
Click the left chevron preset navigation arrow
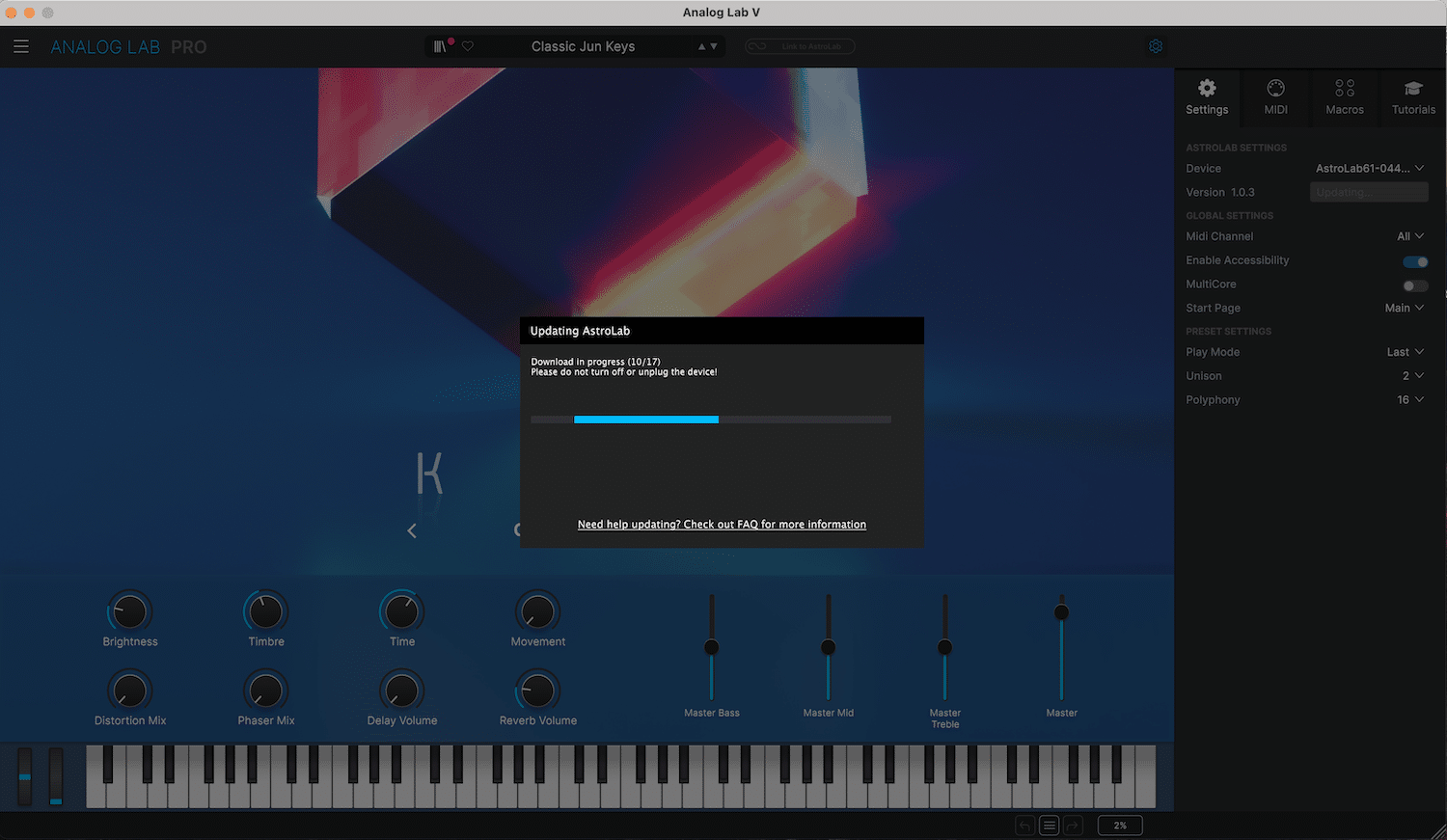412,530
